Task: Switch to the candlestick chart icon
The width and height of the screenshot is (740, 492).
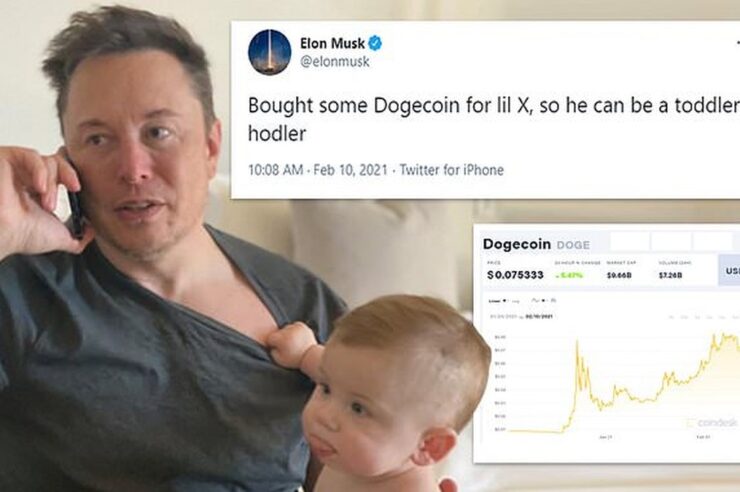Action: 554,300
